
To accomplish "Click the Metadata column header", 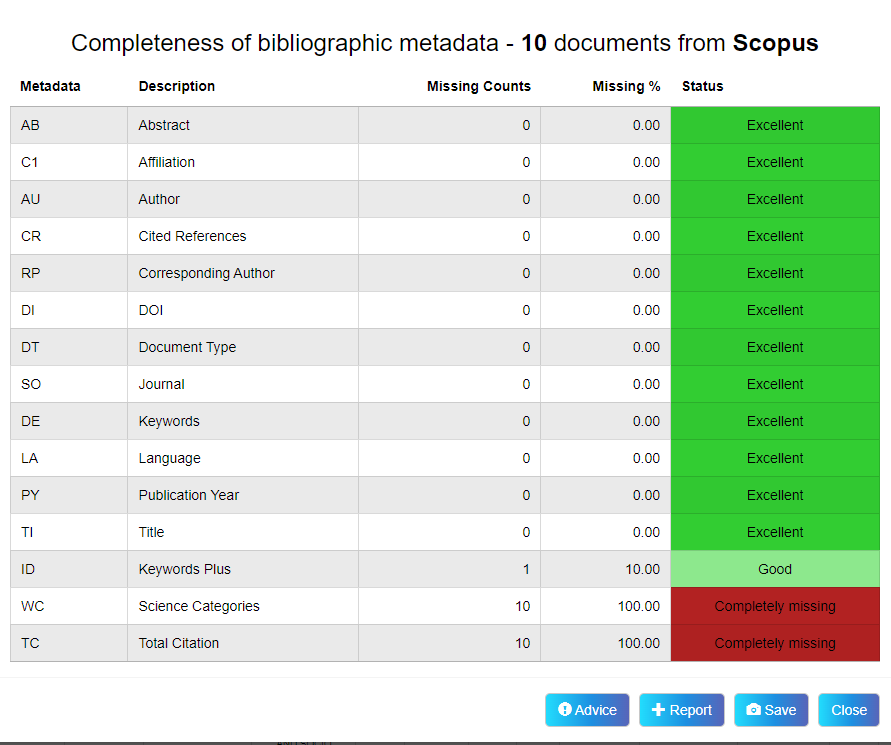I will coord(50,86).
